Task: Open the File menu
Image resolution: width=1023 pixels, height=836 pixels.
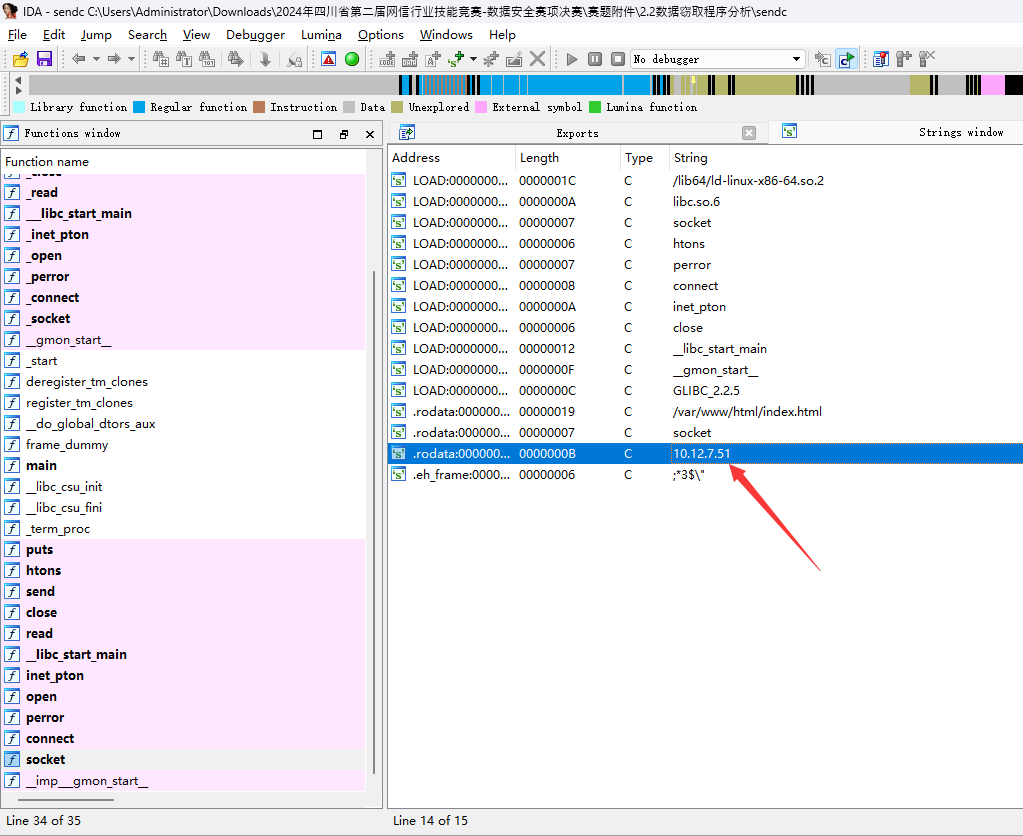Action: click(x=17, y=35)
